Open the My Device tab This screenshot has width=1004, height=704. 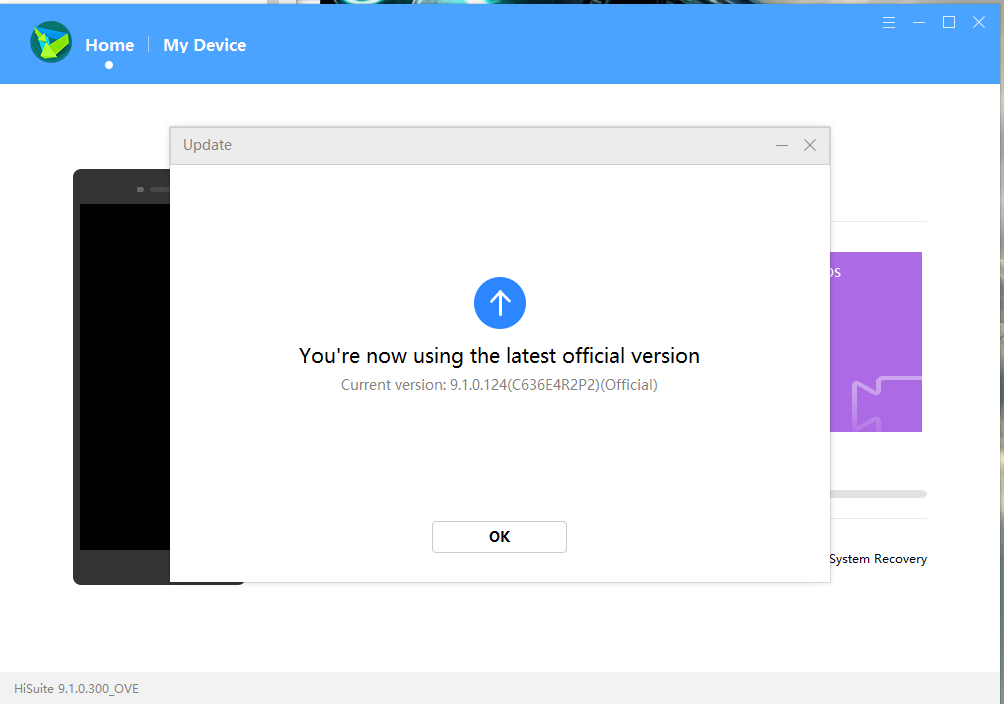[x=204, y=45]
